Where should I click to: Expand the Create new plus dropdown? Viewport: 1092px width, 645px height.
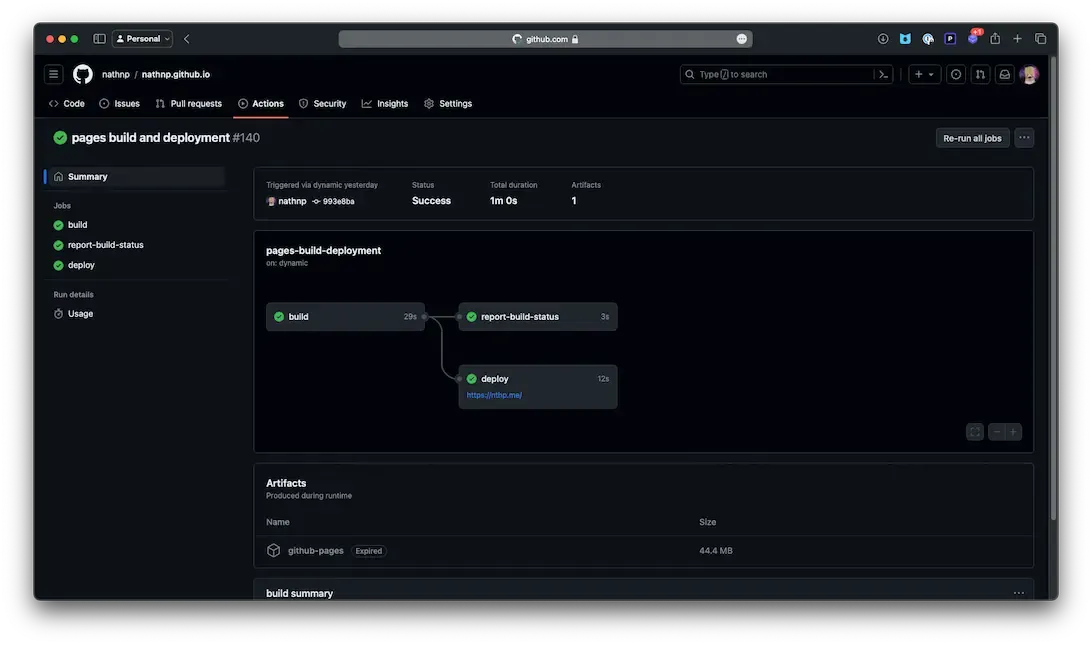(924, 74)
